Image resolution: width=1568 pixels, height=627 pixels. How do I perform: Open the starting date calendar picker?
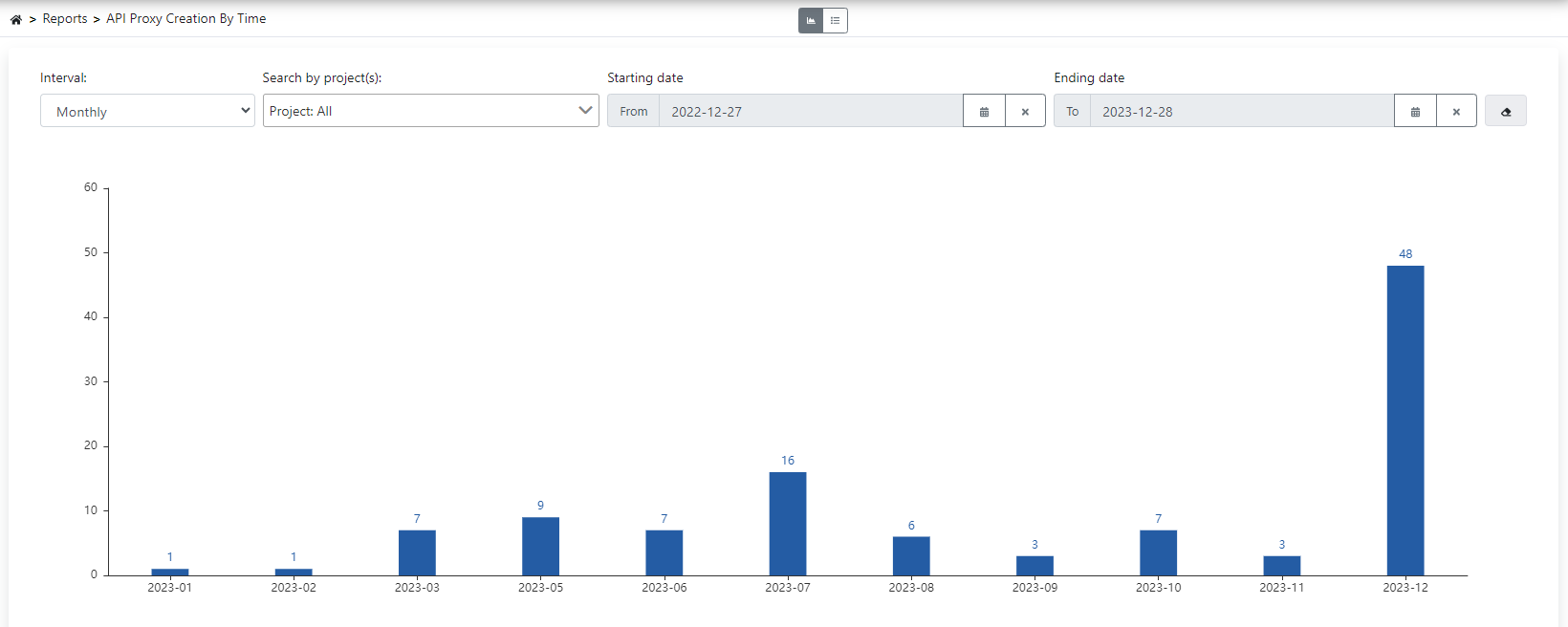coord(984,112)
